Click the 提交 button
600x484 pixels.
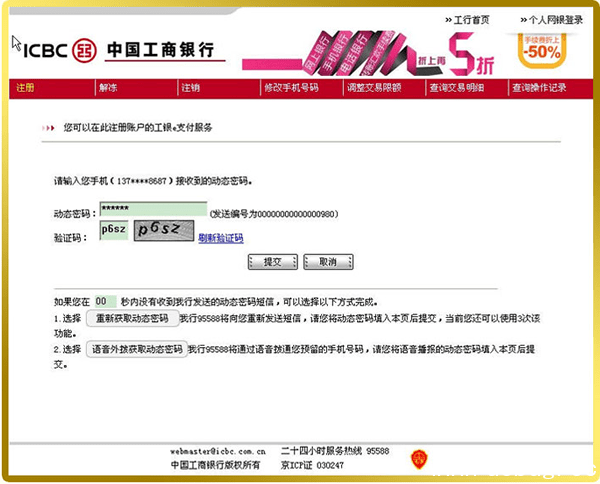(x=272, y=262)
